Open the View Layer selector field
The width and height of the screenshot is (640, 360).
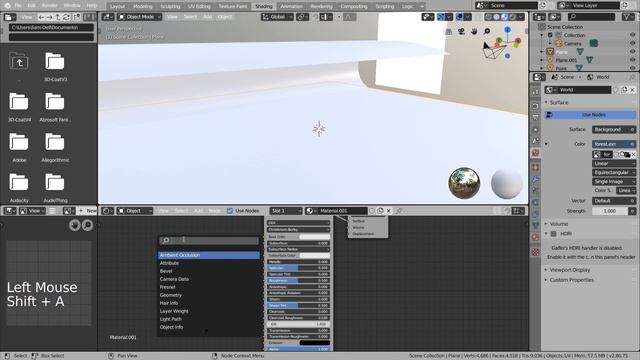click(594, 5)
